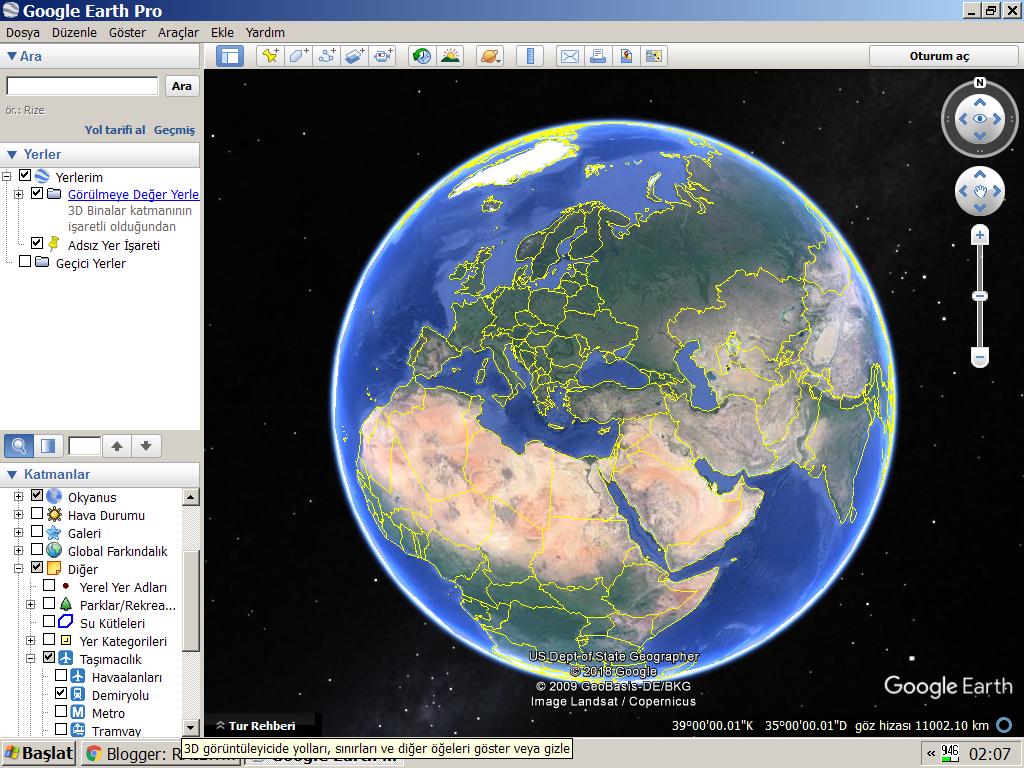Open the Başlat start button
1024x768 pixels.
(x=39, y=754)
